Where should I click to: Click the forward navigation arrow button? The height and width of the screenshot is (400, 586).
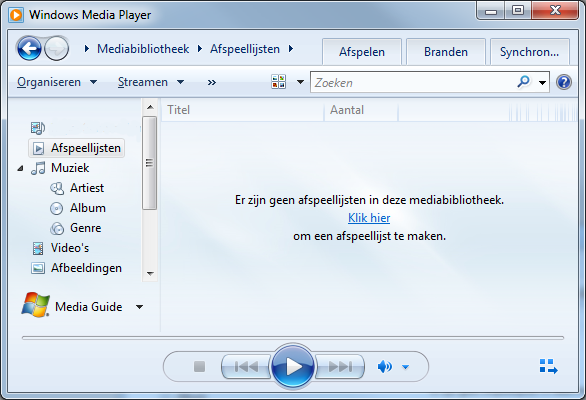click(57, 49)
